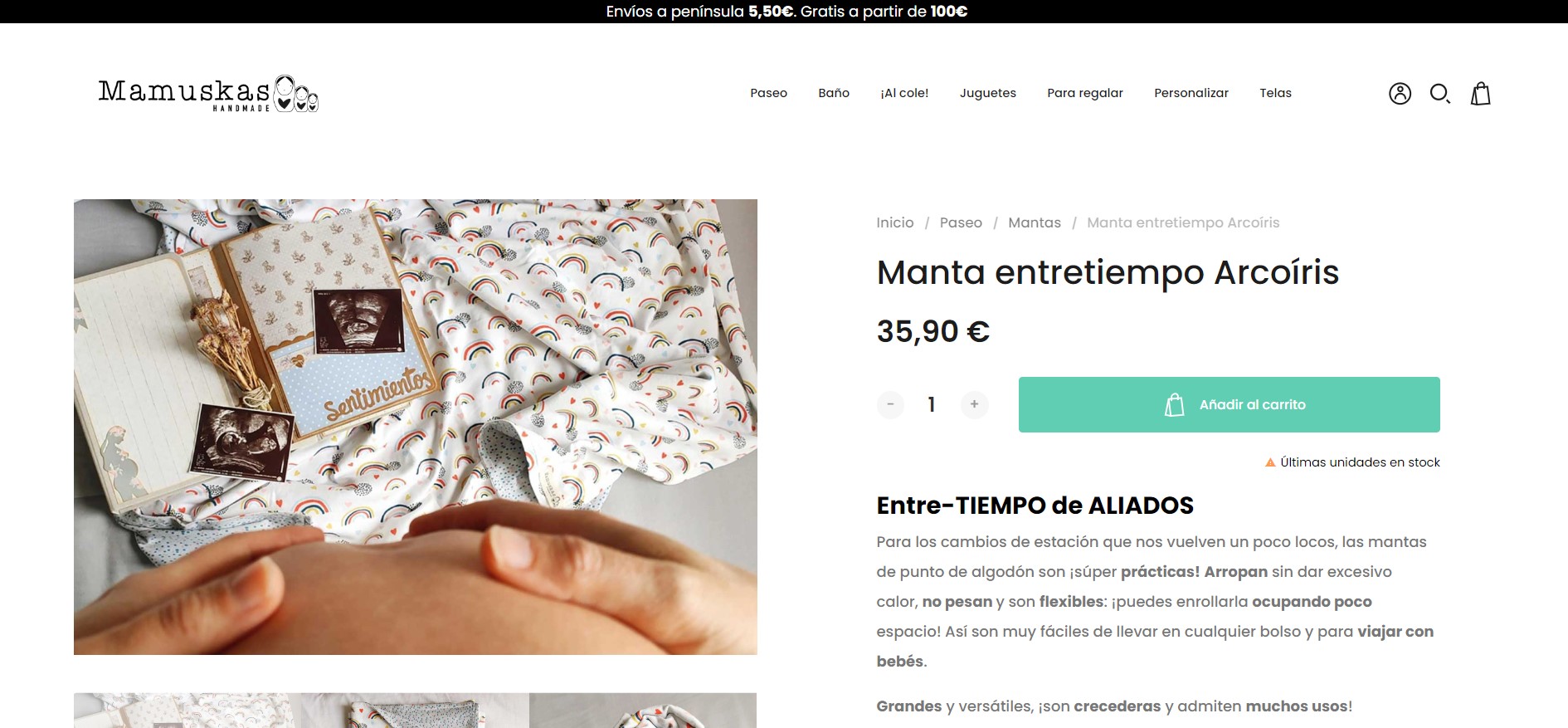This screenshot has height=728, width=1568.
Task: Increase quantity with the plus button
Action: (x=974, y=404)
